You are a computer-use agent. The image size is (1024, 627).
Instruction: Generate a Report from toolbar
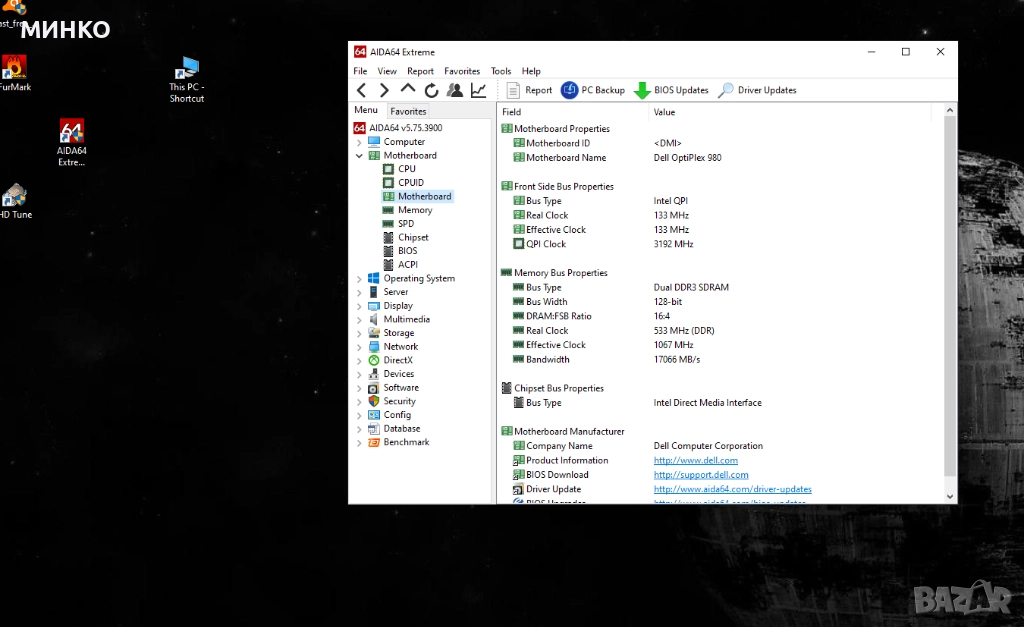528,90
